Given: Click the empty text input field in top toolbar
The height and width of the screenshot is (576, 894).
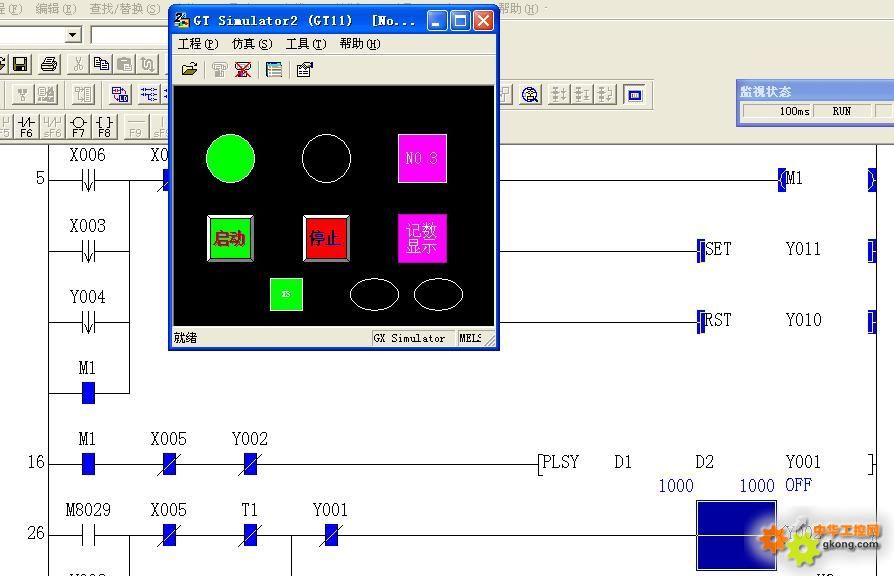Looking at the screenshot, I should pos(129,35).
